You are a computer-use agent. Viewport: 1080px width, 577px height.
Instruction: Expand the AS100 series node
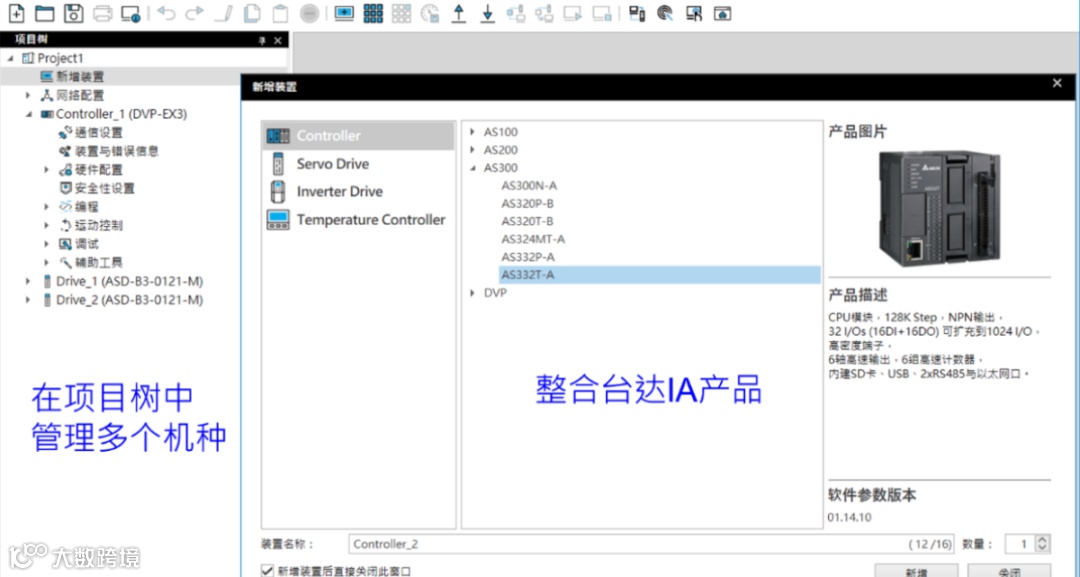point(472,132)
